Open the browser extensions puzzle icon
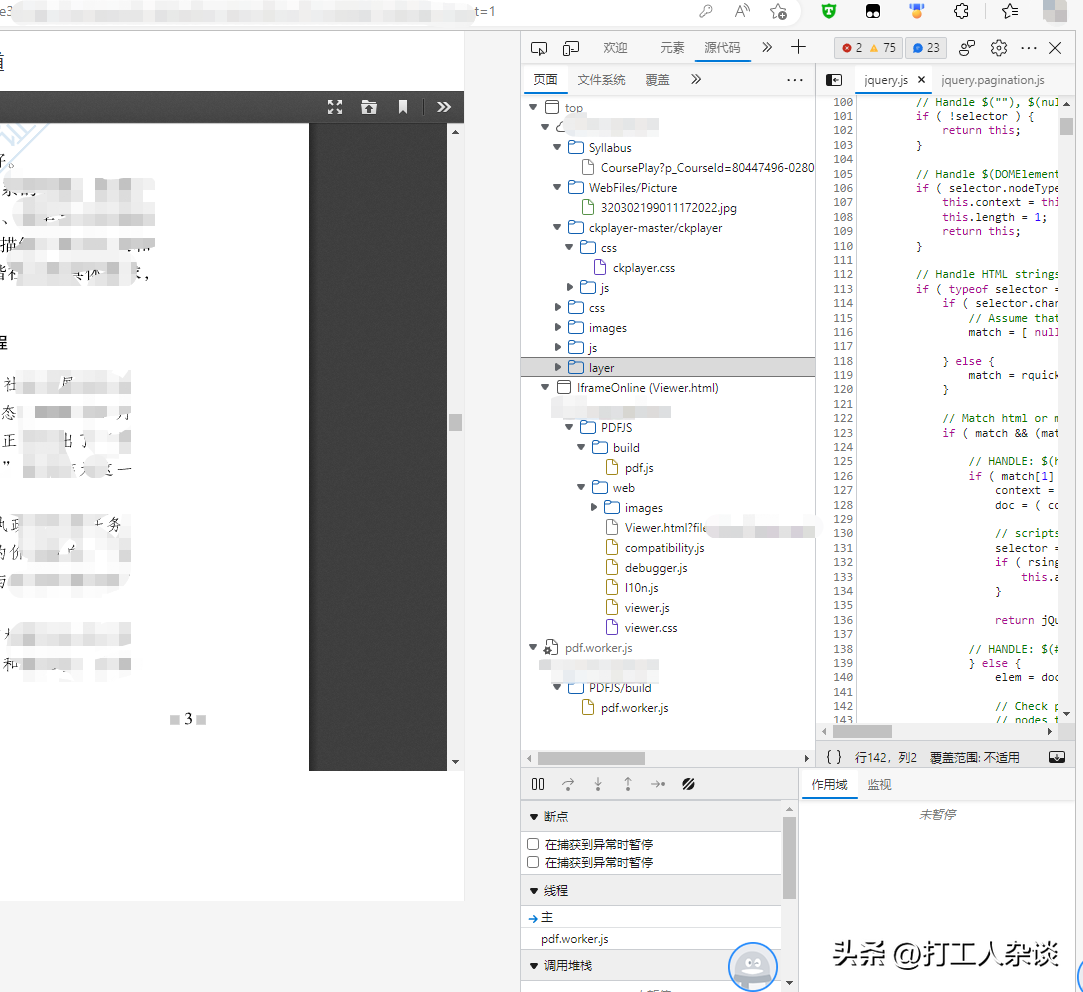 click(961, 11)
